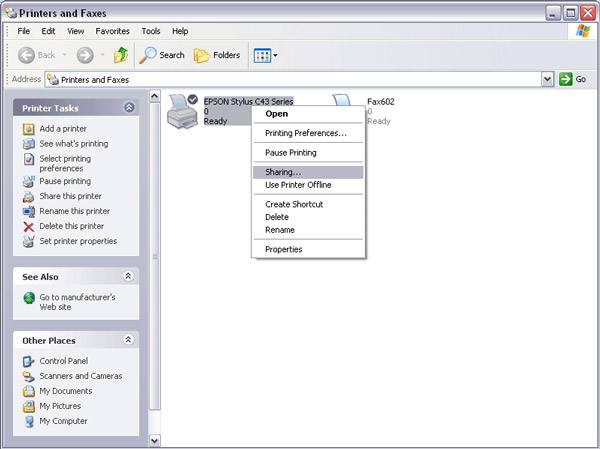Open the Search toolbar button

(x=162, y=55)
